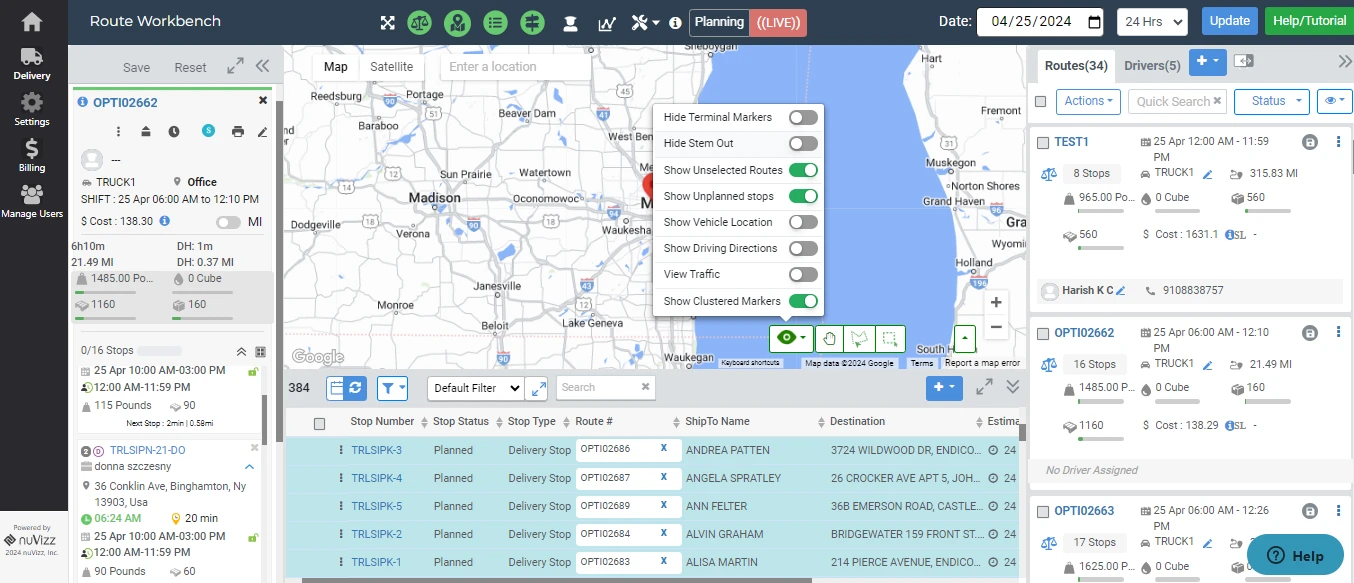Screen dimensions: 1354x583
Task: Click the blue Update button
Action: coord(1229,21)
